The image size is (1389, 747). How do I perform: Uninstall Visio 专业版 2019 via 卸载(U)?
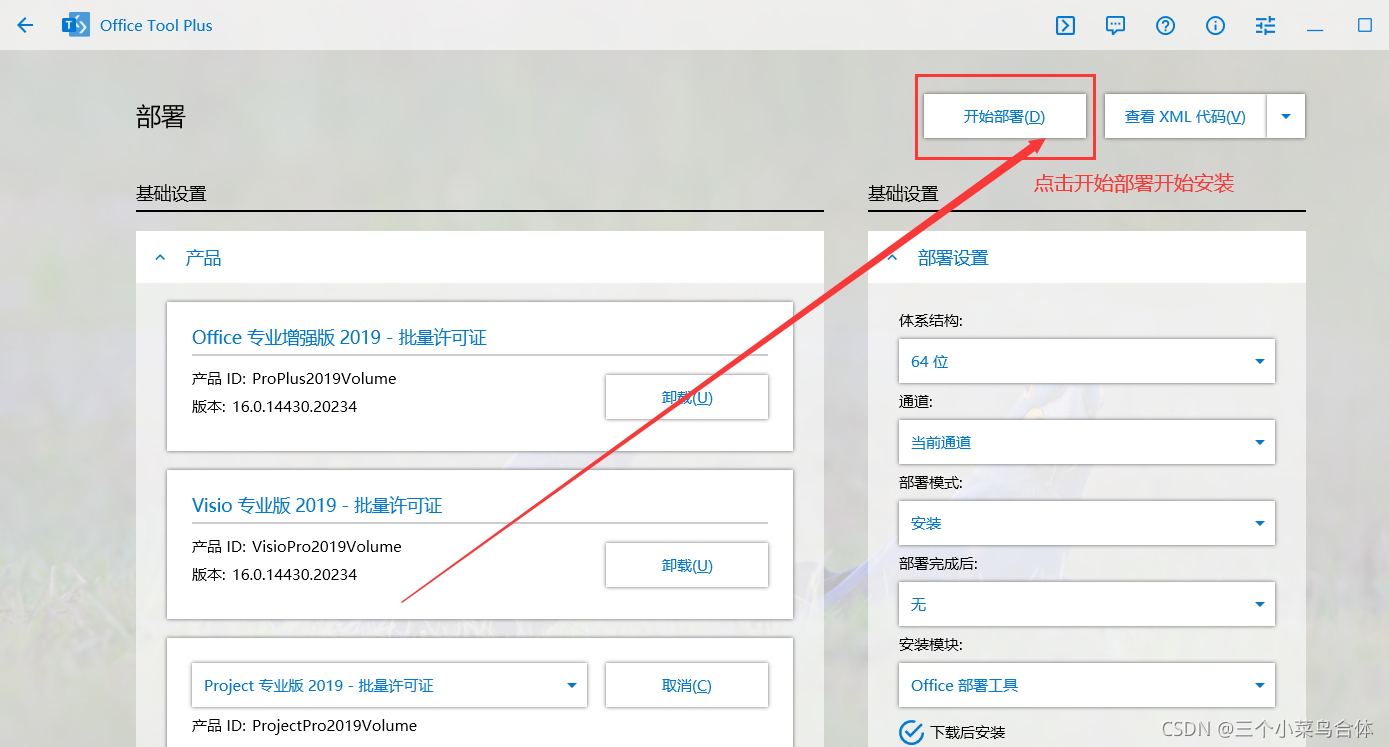coord(687,565)
